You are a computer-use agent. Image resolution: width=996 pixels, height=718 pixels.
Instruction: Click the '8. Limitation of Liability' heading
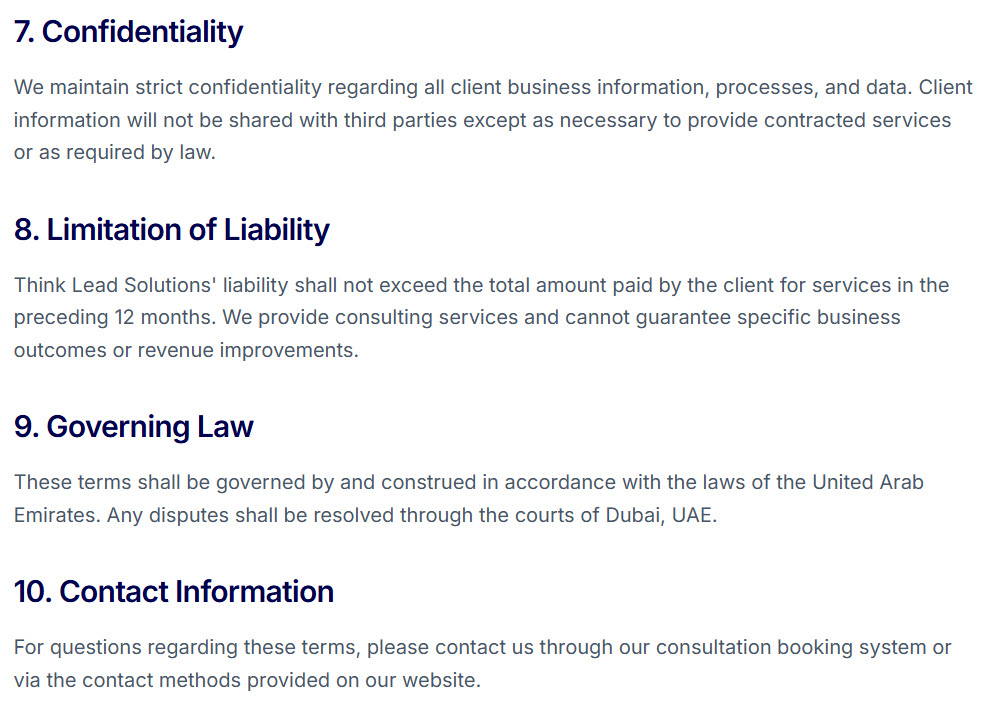172,229
